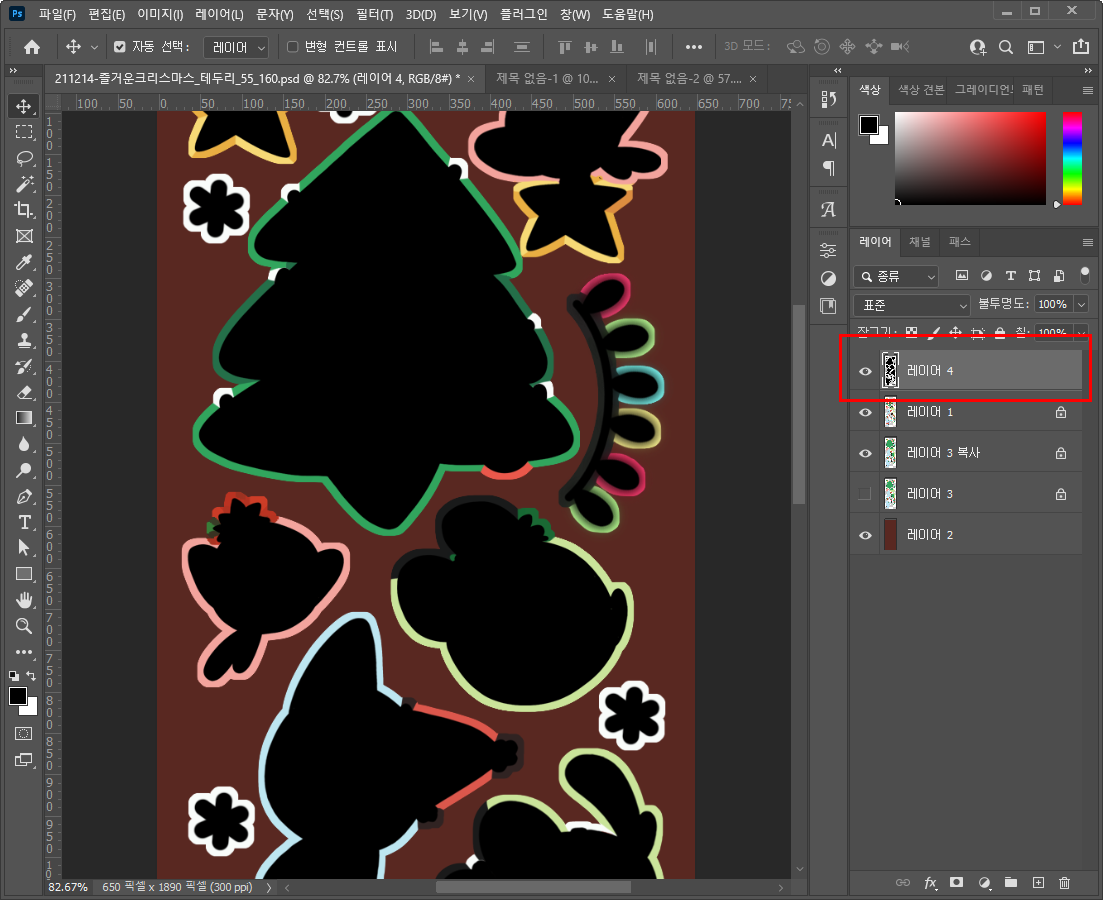Switch to the 제목 없음-1 document tab
Viewport: 1103px width, 900px height.
pos(547,78)
